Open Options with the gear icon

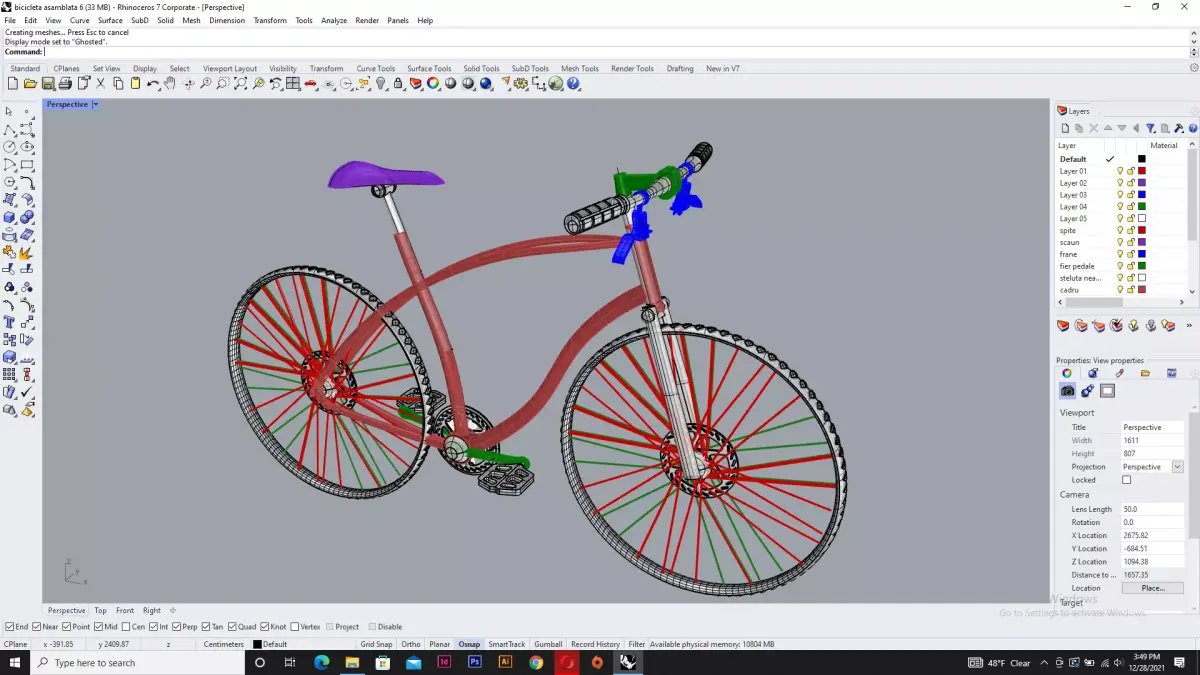point(521,84)
